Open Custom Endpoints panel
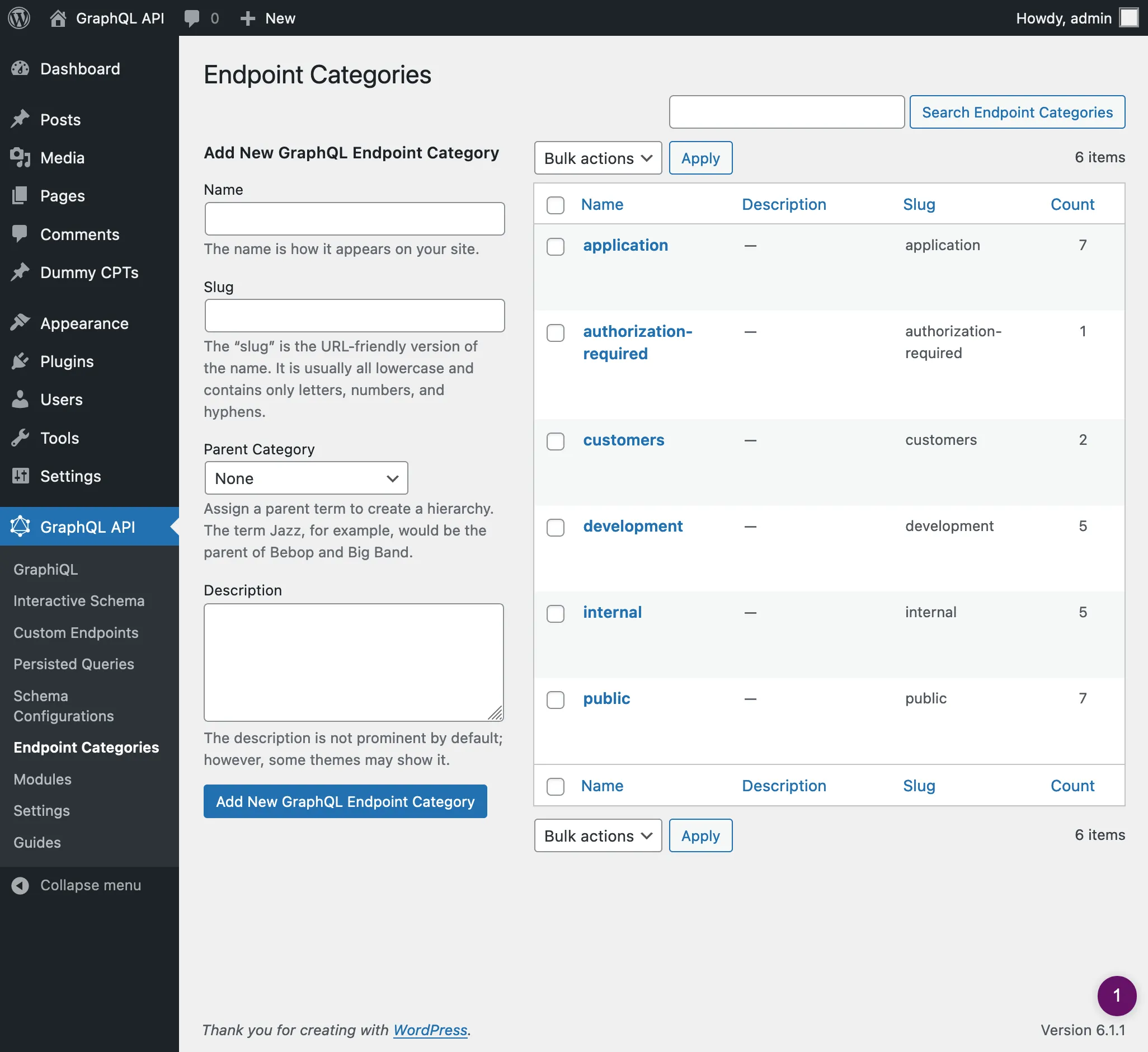The image size is (1148, 1052). click(x=76, y=631)
